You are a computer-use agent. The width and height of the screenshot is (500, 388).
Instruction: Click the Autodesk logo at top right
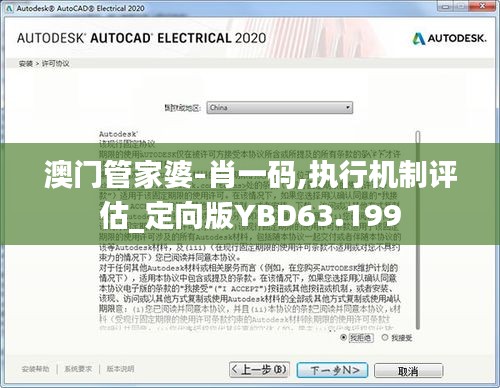pyautogui.click(x=449, y=39)
